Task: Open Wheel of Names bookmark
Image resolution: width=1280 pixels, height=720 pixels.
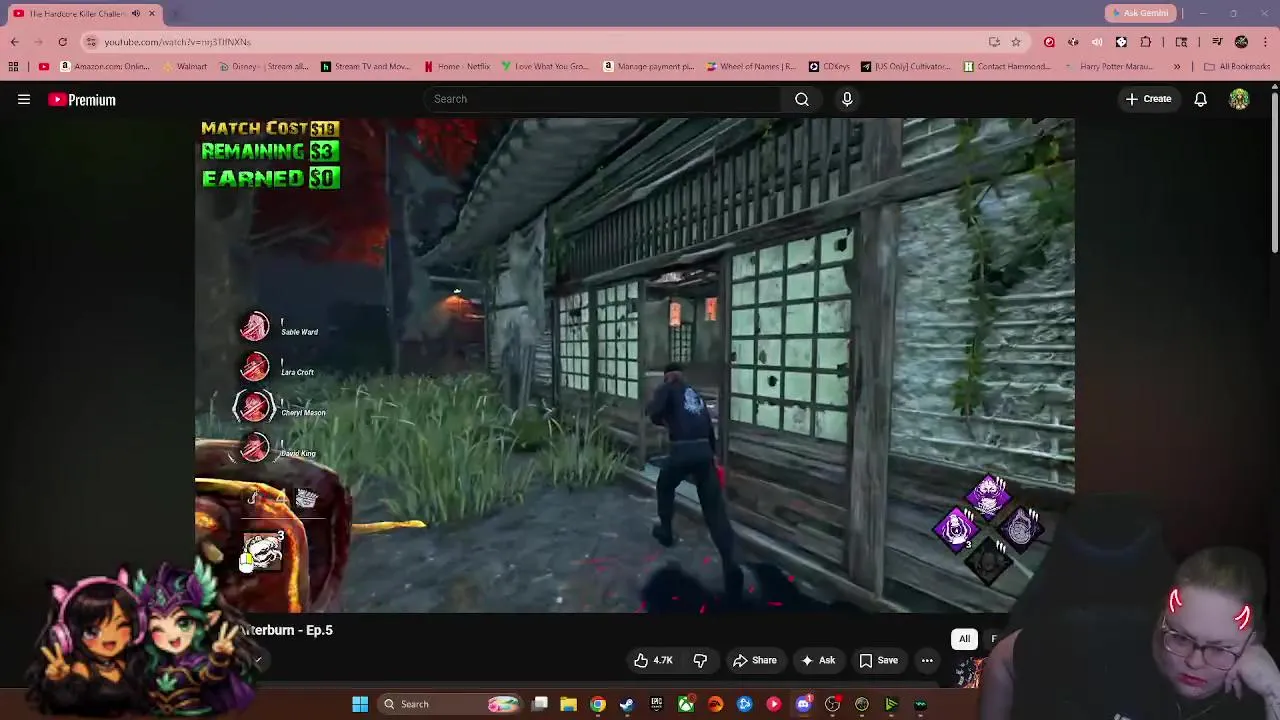Action: click(751, 67)
